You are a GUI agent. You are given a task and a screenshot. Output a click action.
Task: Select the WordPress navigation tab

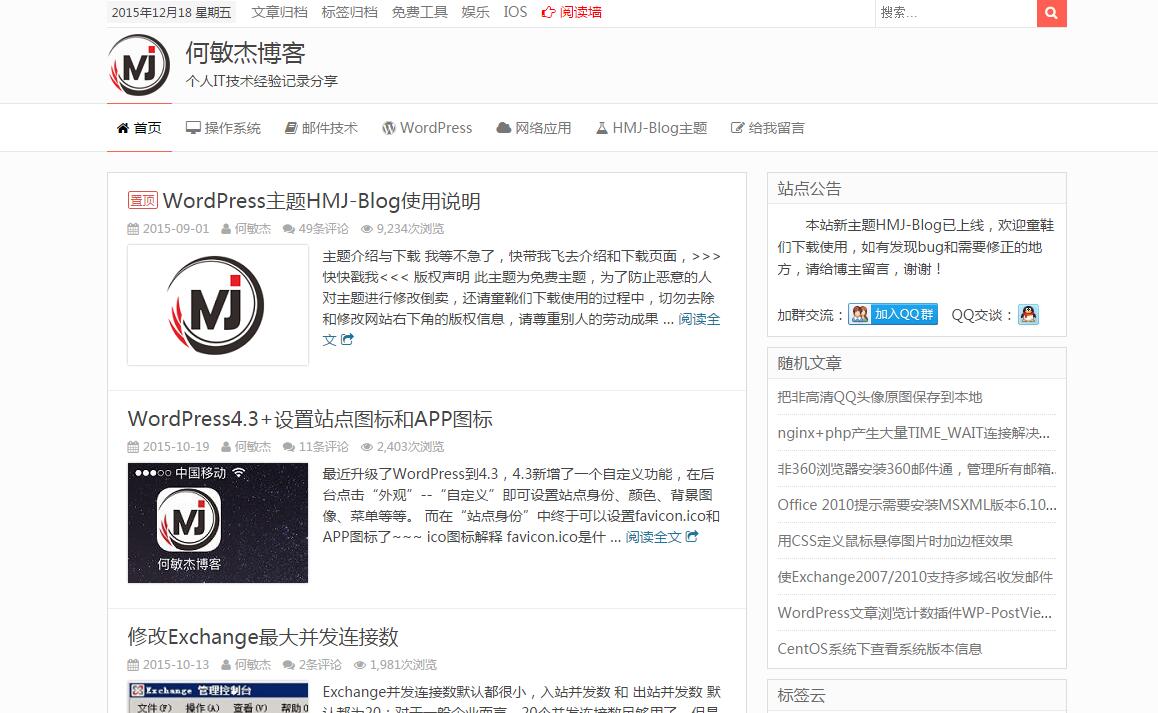coord(427,128)
